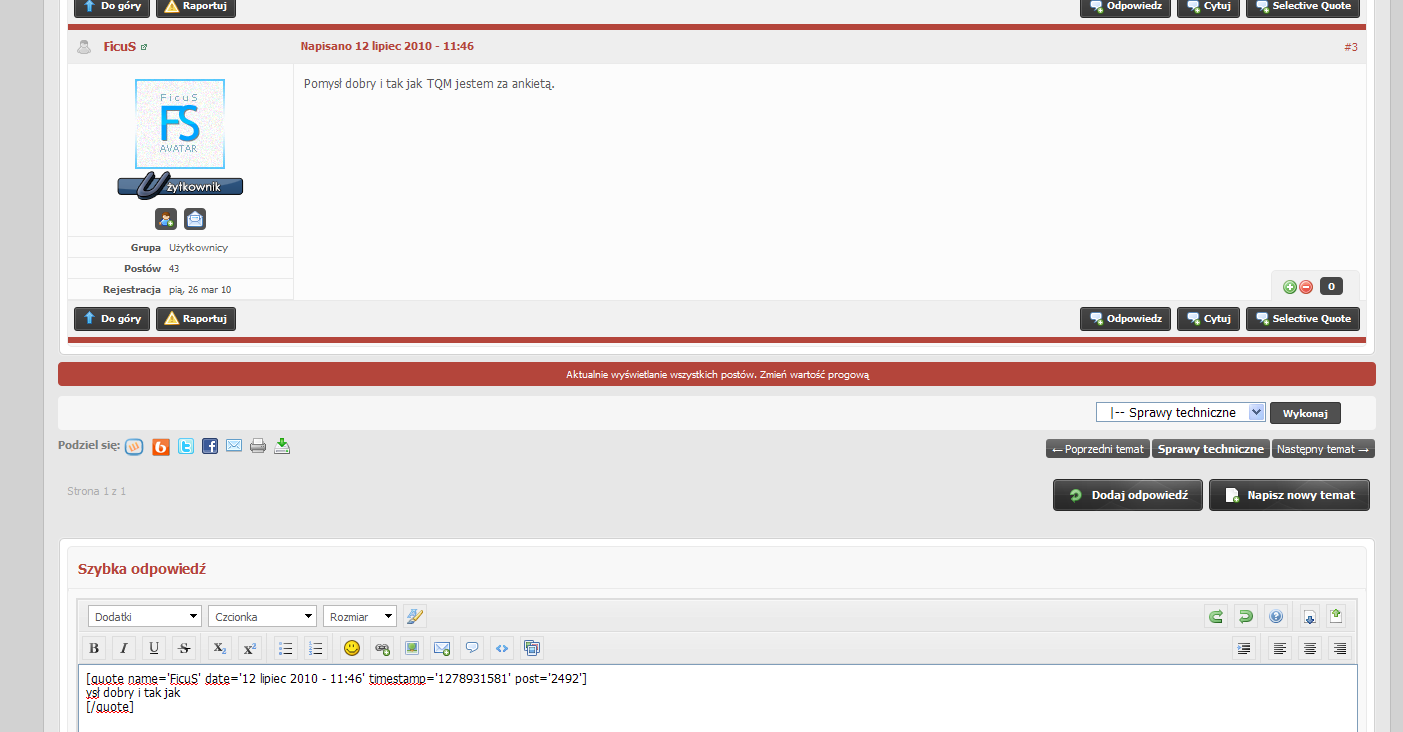Give positive reputation with the green plus
Screen dimensions: 1403x732
coord(1289,286)
